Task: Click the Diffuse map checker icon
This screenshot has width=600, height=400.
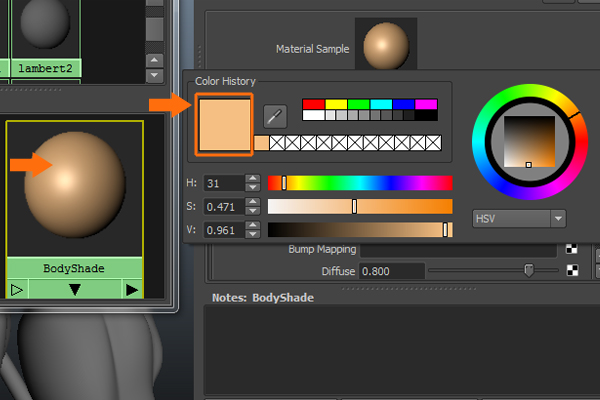Action: pyautogui.click(x=573, y=270)
